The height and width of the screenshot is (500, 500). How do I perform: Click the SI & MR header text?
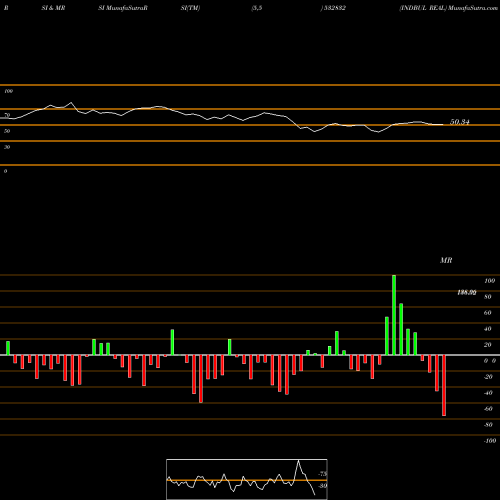pos(53,8)
